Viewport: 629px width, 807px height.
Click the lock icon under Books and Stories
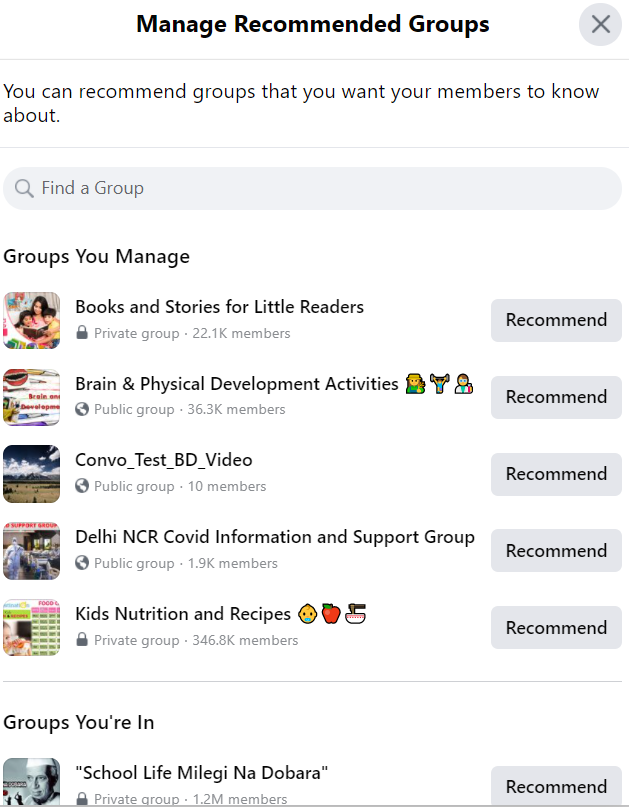point(82,333)
